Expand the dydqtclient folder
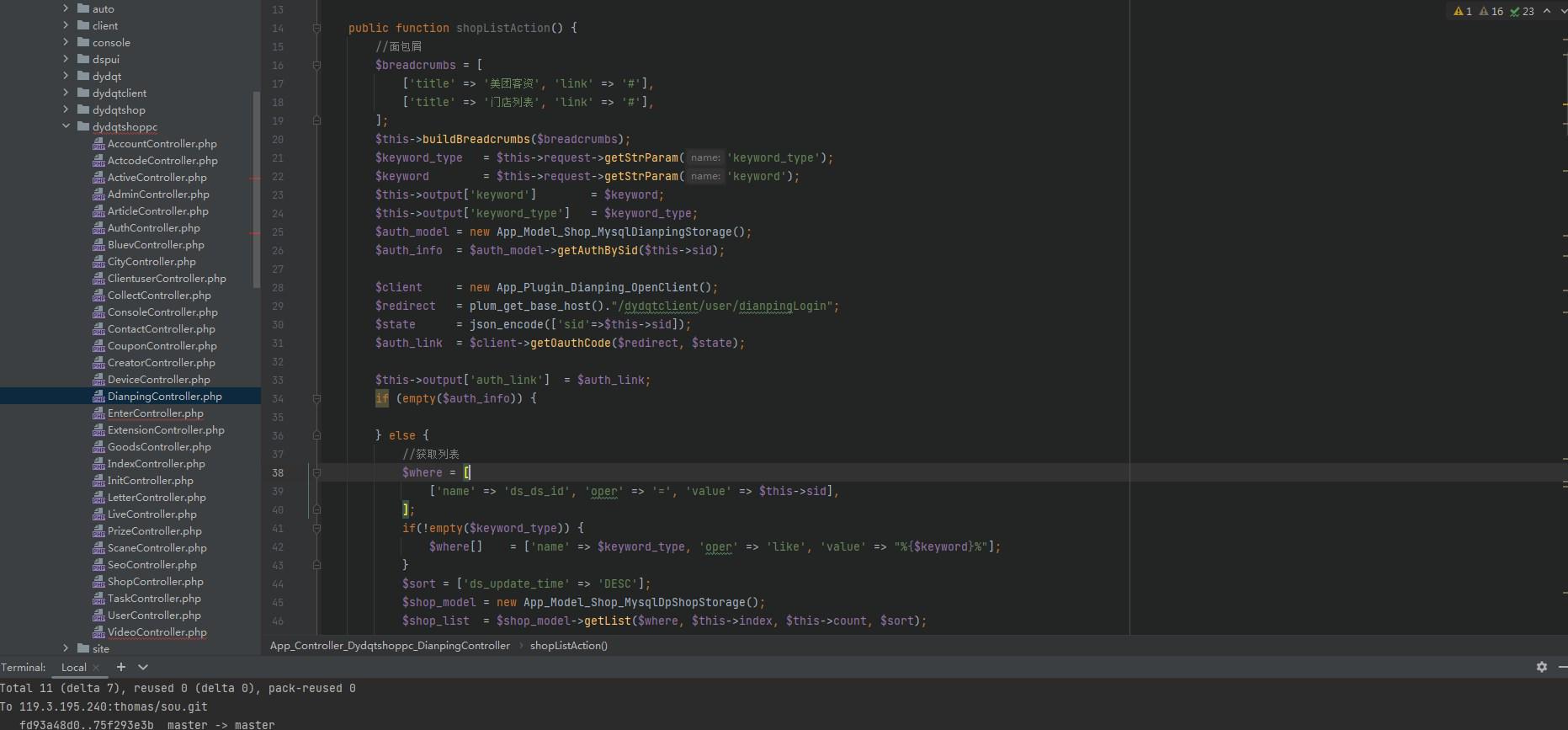This screenshot has width=1568, height=730. [66, 93]
